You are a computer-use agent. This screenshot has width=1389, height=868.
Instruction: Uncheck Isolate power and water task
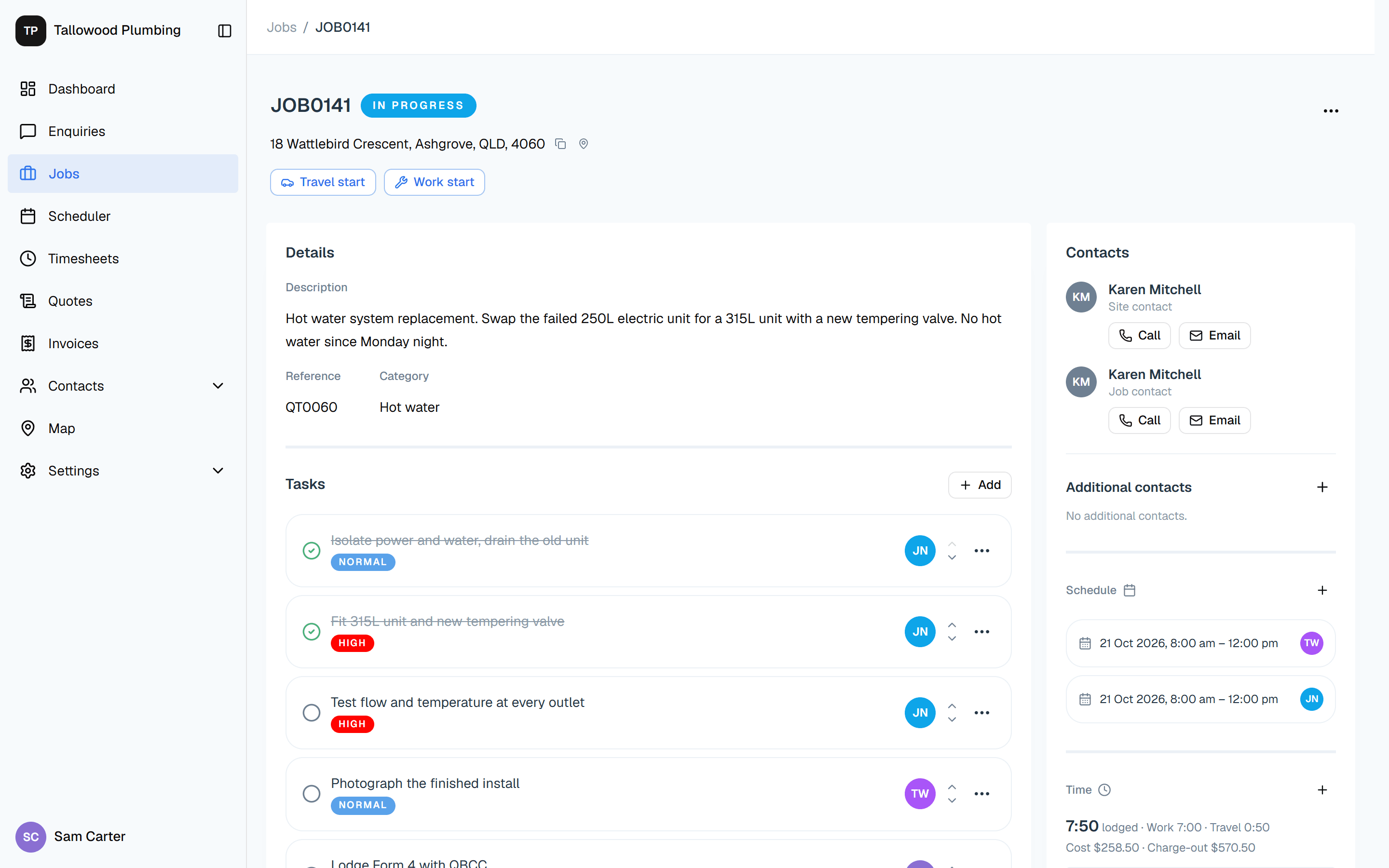(x=312, y=551)
